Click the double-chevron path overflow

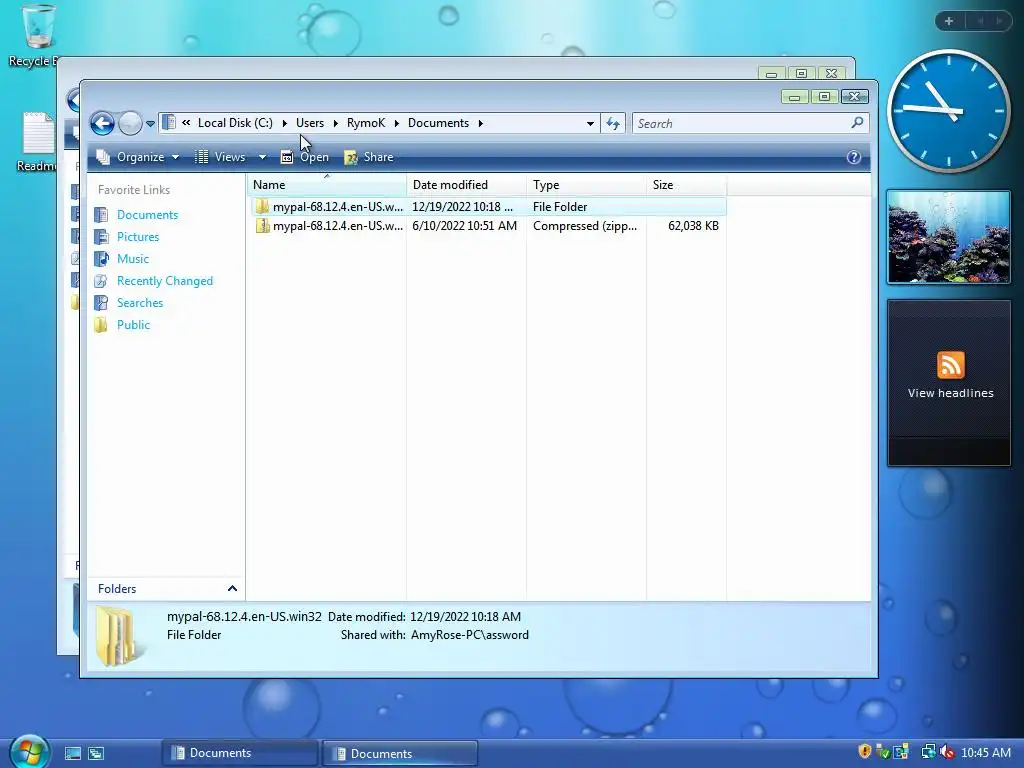pyautogui.click(x=186, y=122)
